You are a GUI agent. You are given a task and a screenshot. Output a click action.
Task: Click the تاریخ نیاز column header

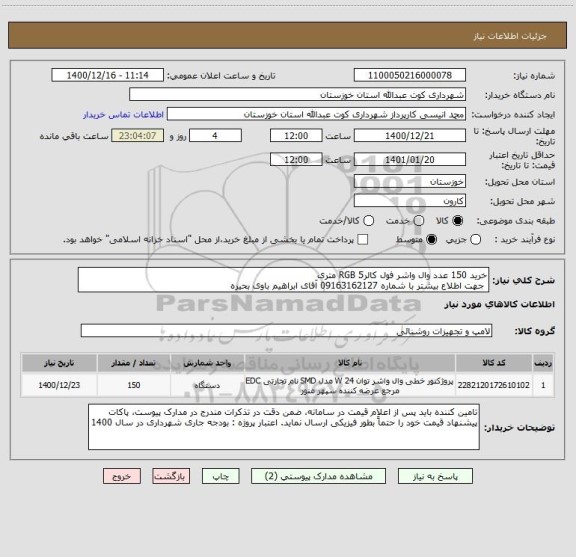coord(59,363)
